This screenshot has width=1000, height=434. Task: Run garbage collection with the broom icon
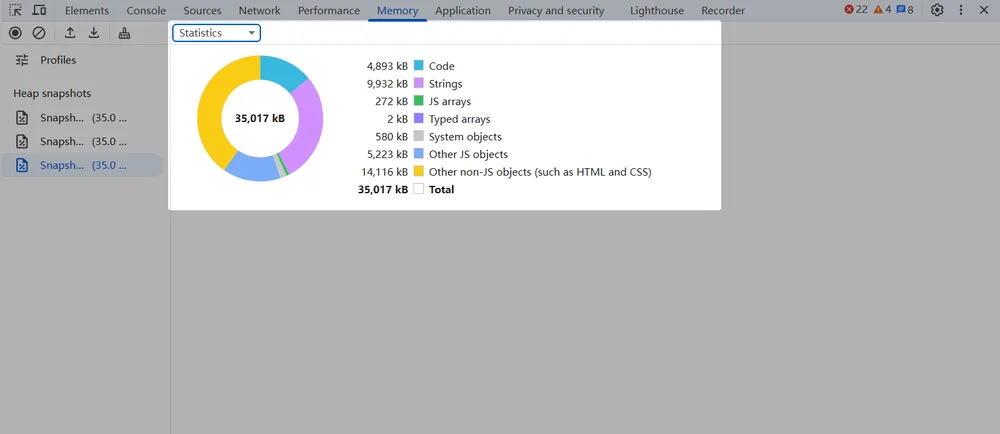pyautogui.click(x=124, y=33)
